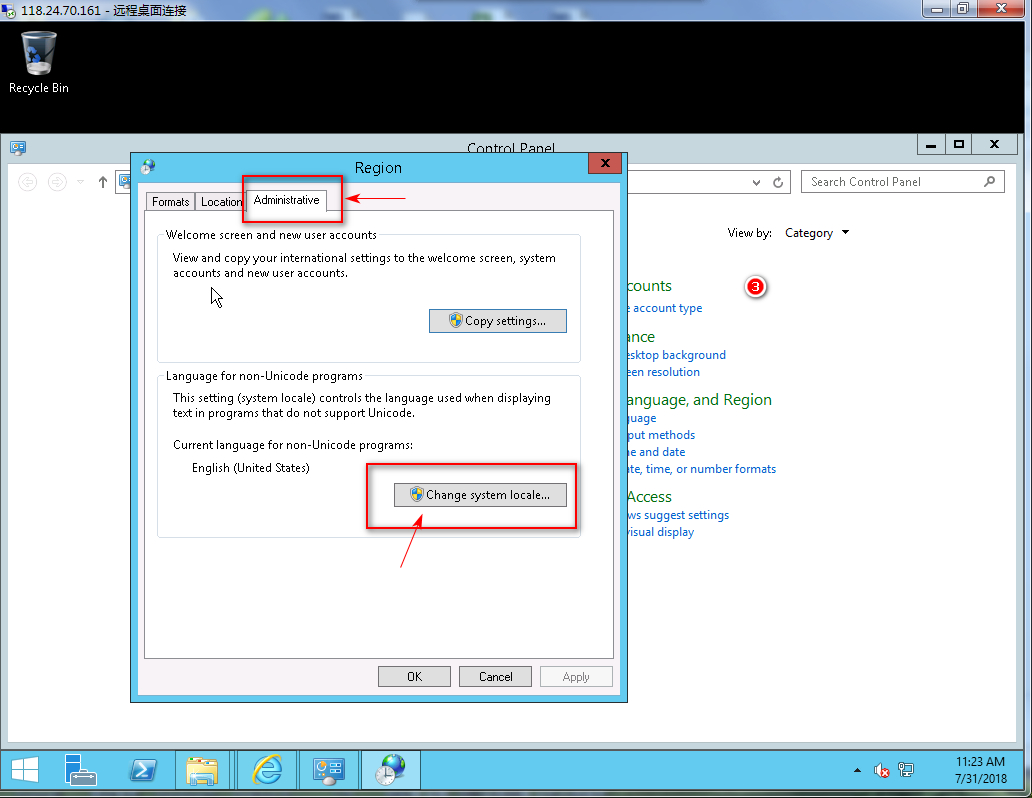The image size is (1032, 798).
Task: Show hidden system tray icons
Action: pyautogui.click(x=857, y=771)
